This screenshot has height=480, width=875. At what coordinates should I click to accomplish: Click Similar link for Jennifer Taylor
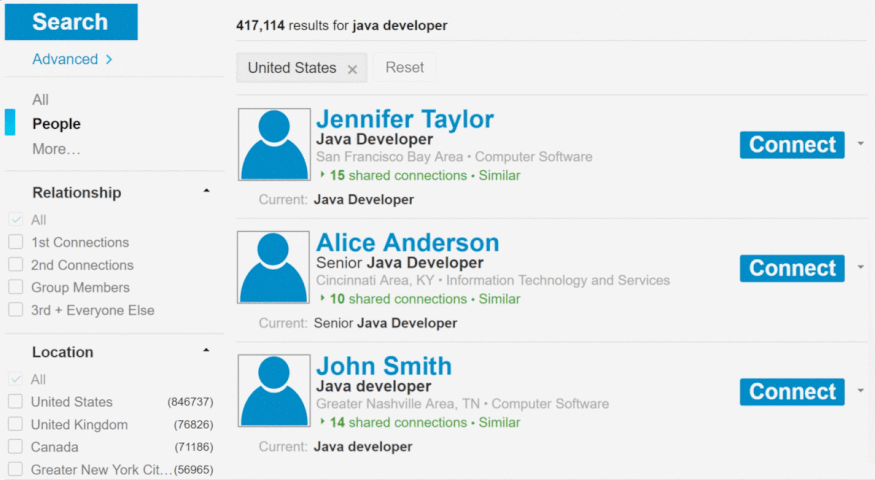(x=499, y=175)
